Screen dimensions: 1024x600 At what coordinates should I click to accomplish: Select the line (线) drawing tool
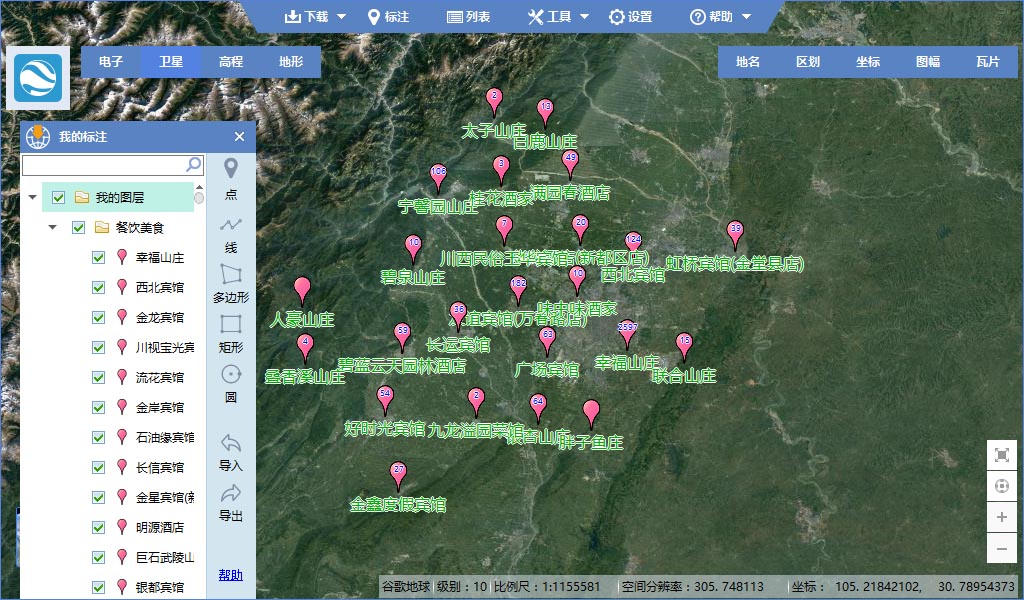click(x=231, y=225)
